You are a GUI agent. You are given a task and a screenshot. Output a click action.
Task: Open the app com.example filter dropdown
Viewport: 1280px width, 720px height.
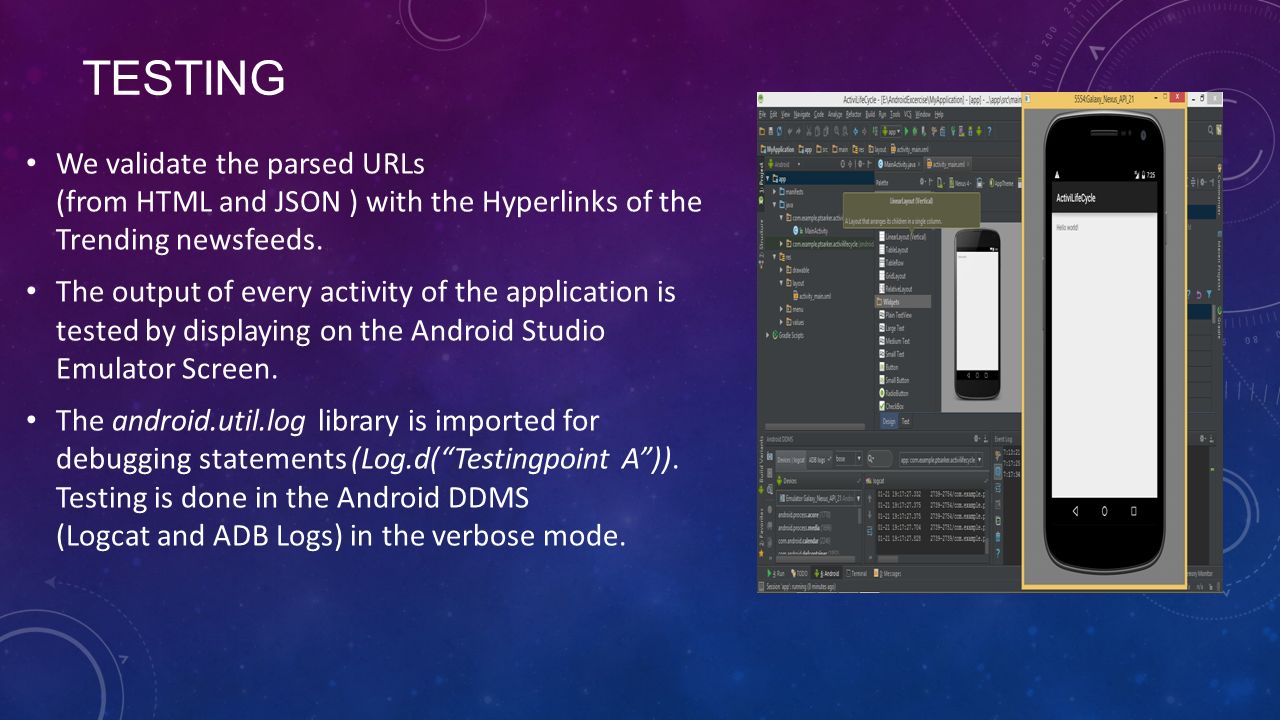coord(942,460)
